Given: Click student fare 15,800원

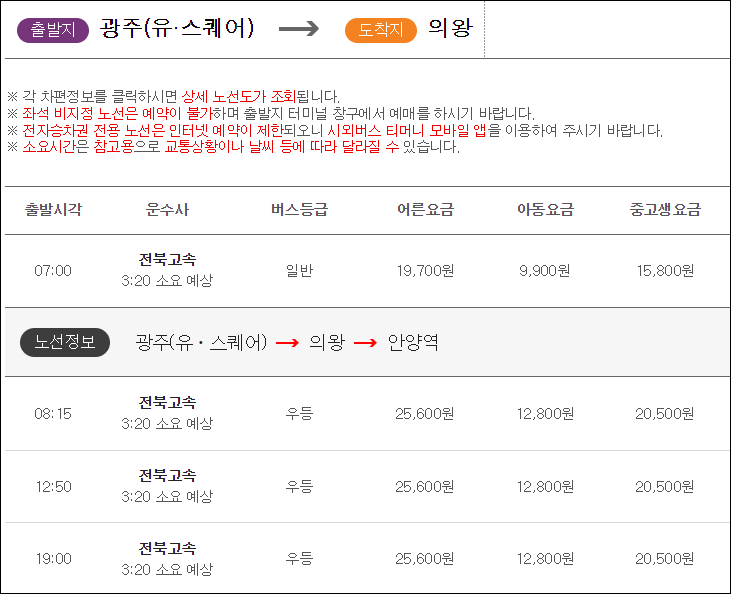Looking at the screenshot, I should tap(665, 270).
